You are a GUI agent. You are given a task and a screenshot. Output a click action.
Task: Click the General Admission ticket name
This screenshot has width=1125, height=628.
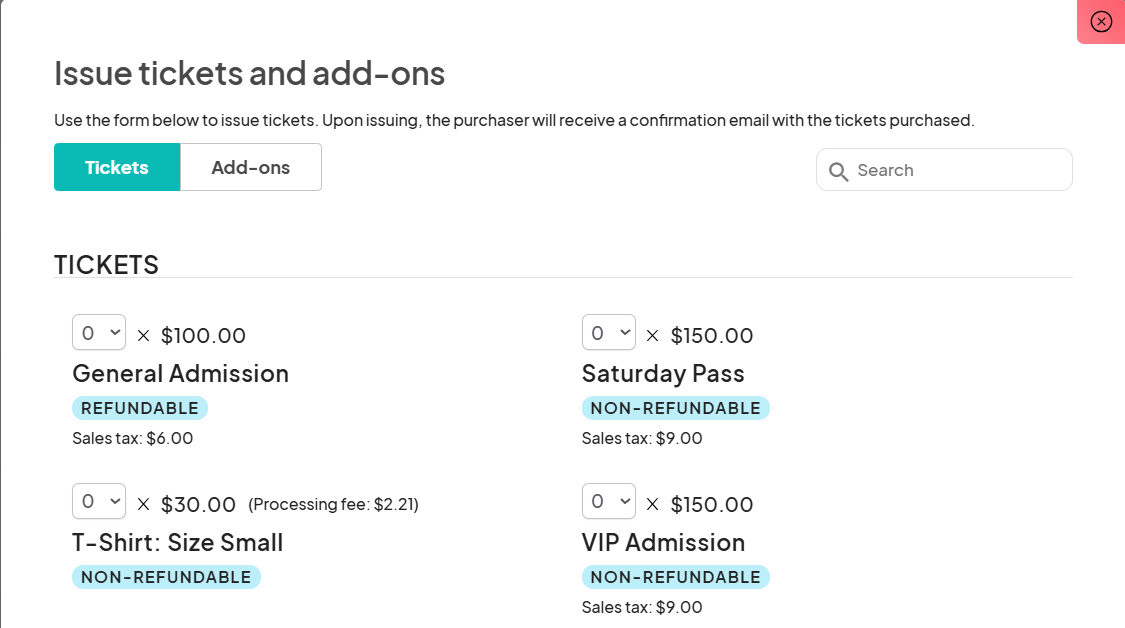pos(181,373)
